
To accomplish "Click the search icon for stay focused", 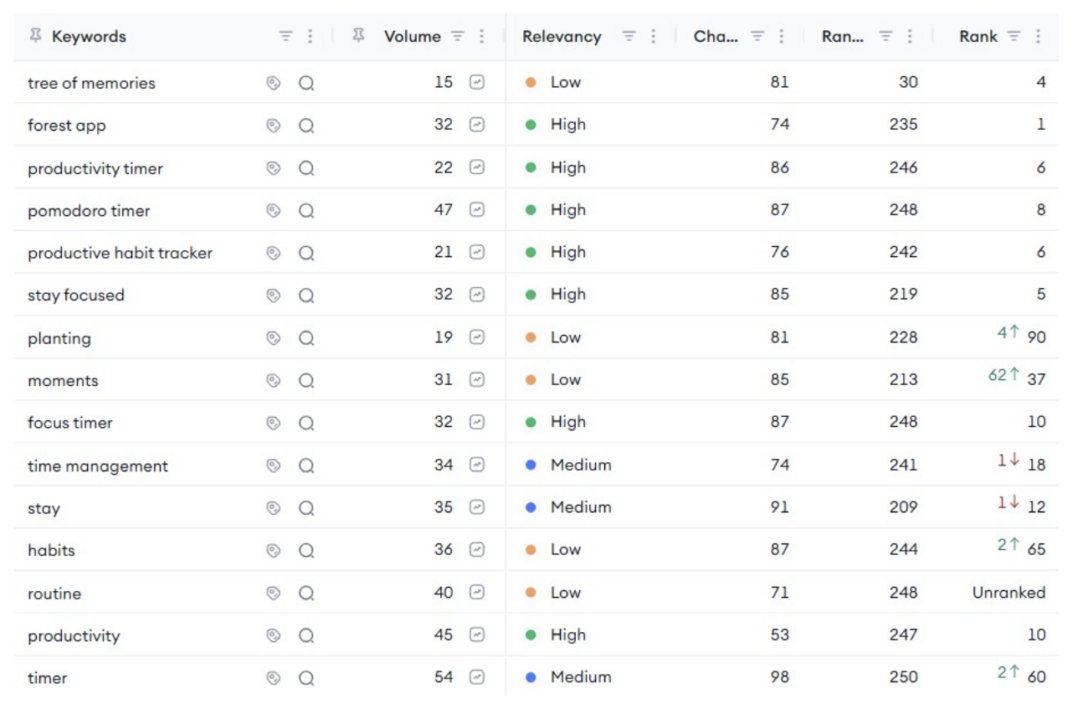I will click(307, 296).
